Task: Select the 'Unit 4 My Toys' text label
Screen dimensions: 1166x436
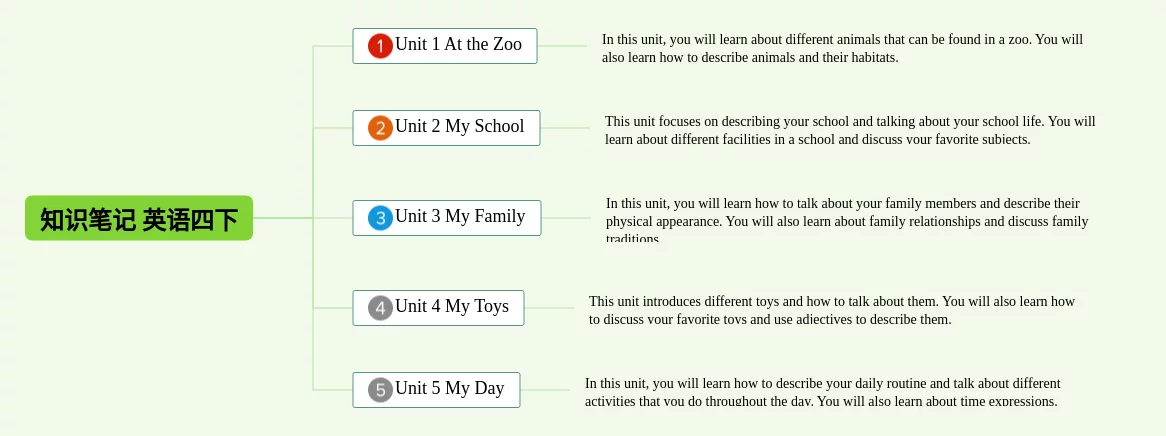Action: pos(451,307)
